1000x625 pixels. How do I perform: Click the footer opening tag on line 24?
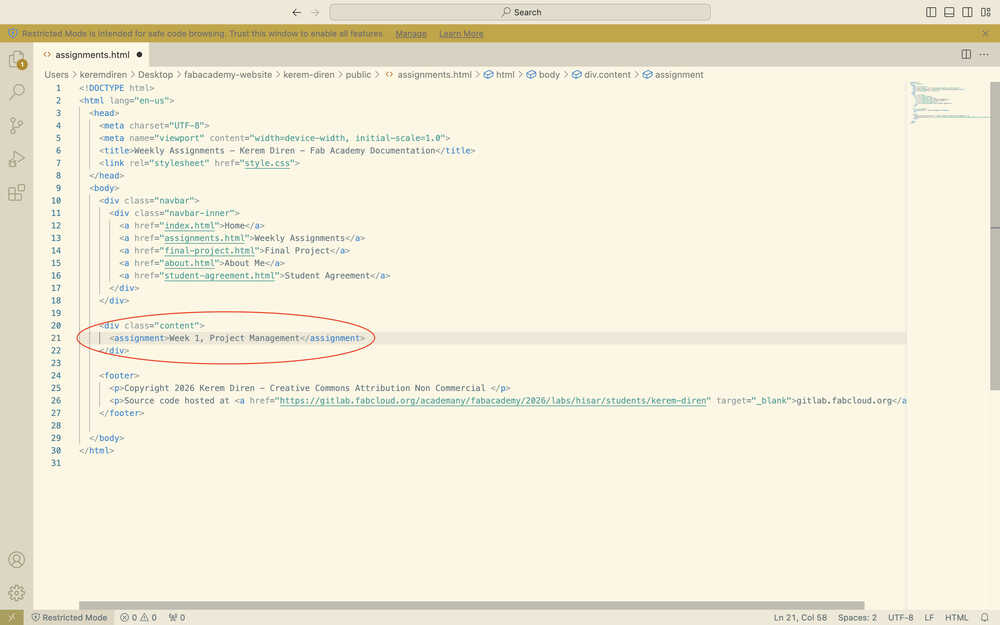point(119,376)
